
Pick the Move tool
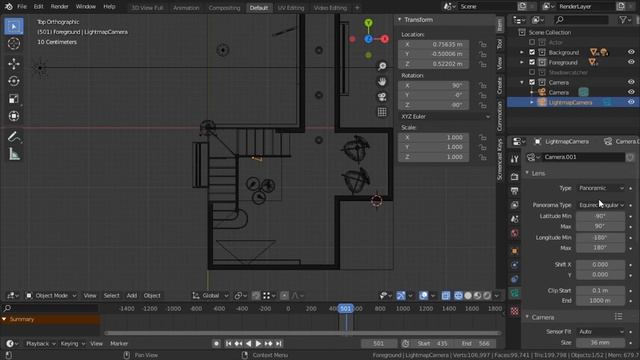point(14,64)
